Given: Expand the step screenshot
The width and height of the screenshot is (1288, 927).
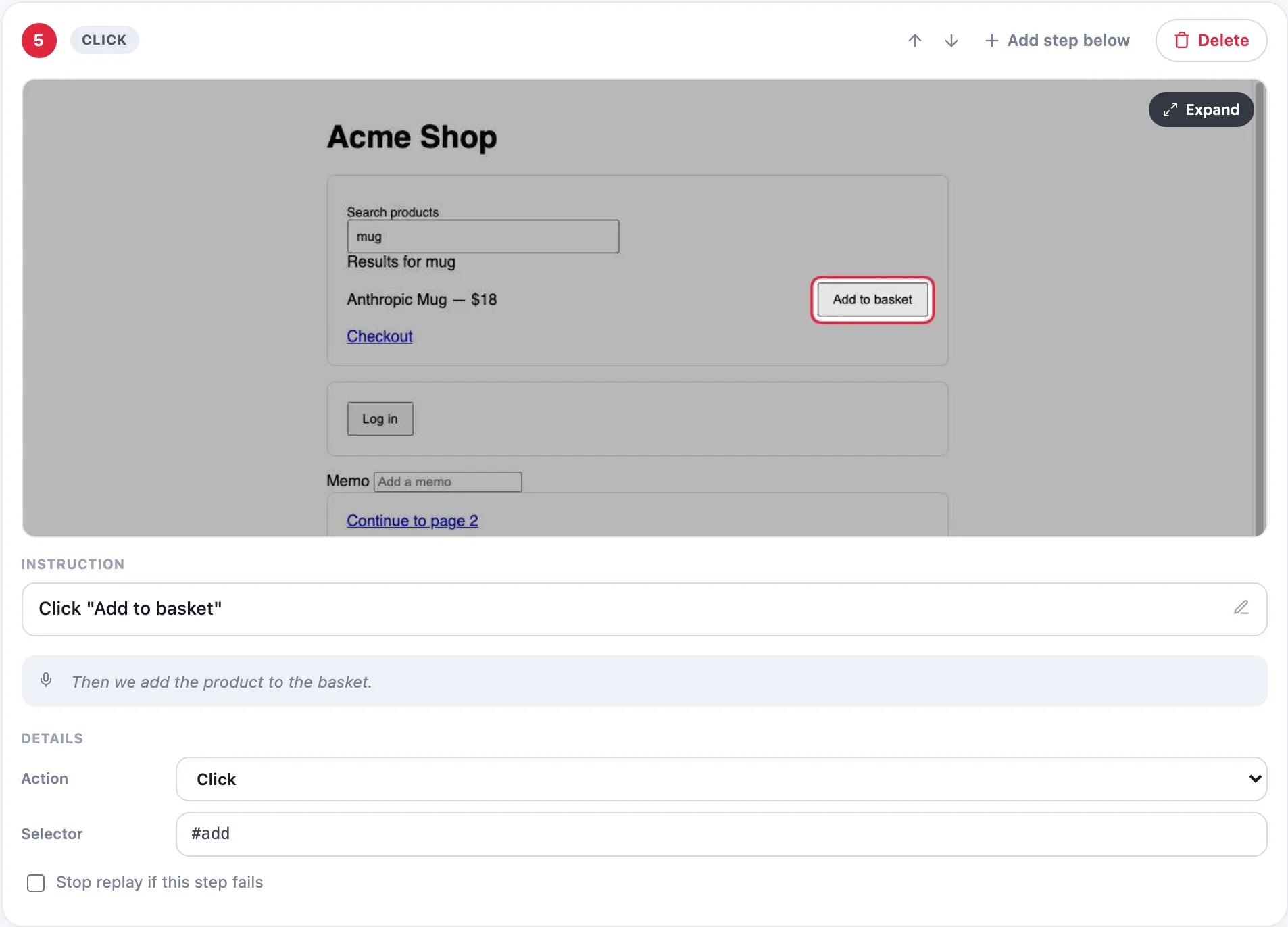Looking at the screenshot, I should 1201,109.
